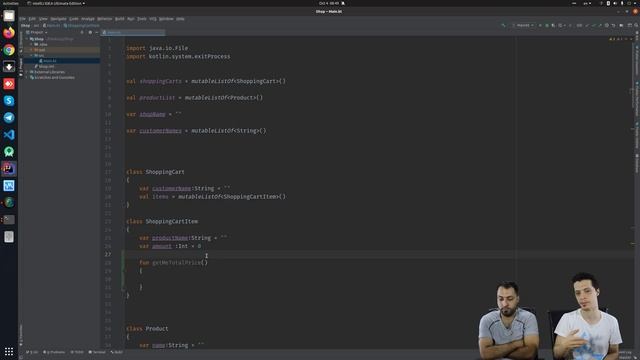Select opened file locate icon in Project panel
The image size is (640, 360).
pyautogui.click(x=82, y=32)
